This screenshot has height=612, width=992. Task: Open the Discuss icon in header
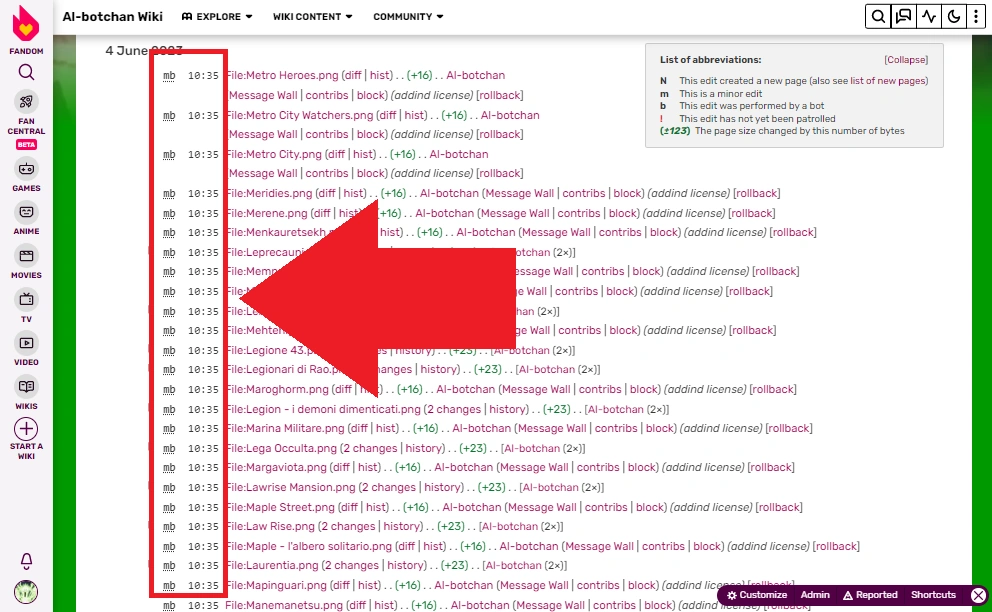click(x=903, y=16)
